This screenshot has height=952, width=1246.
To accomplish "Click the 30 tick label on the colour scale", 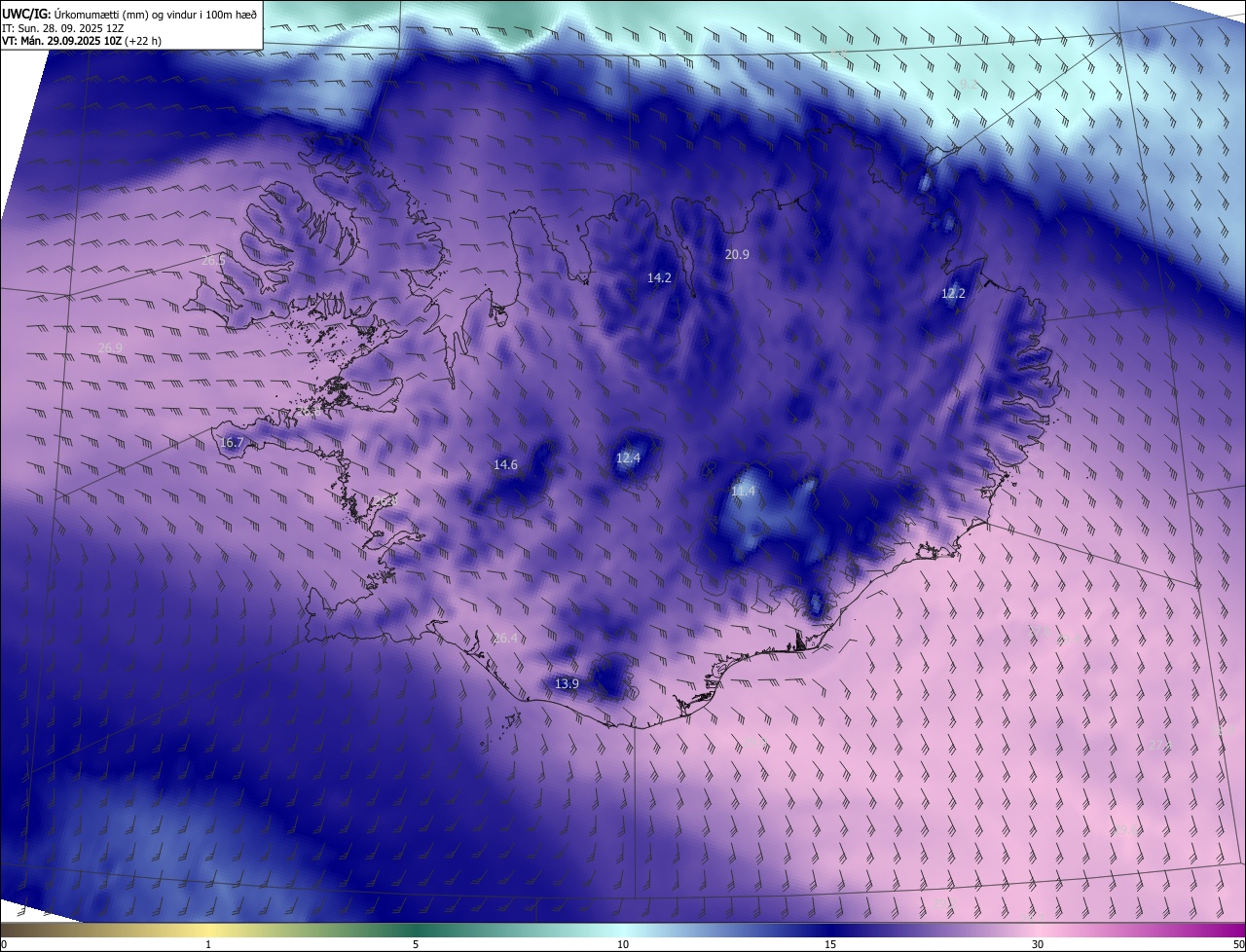I will (x=1038, y=945).
